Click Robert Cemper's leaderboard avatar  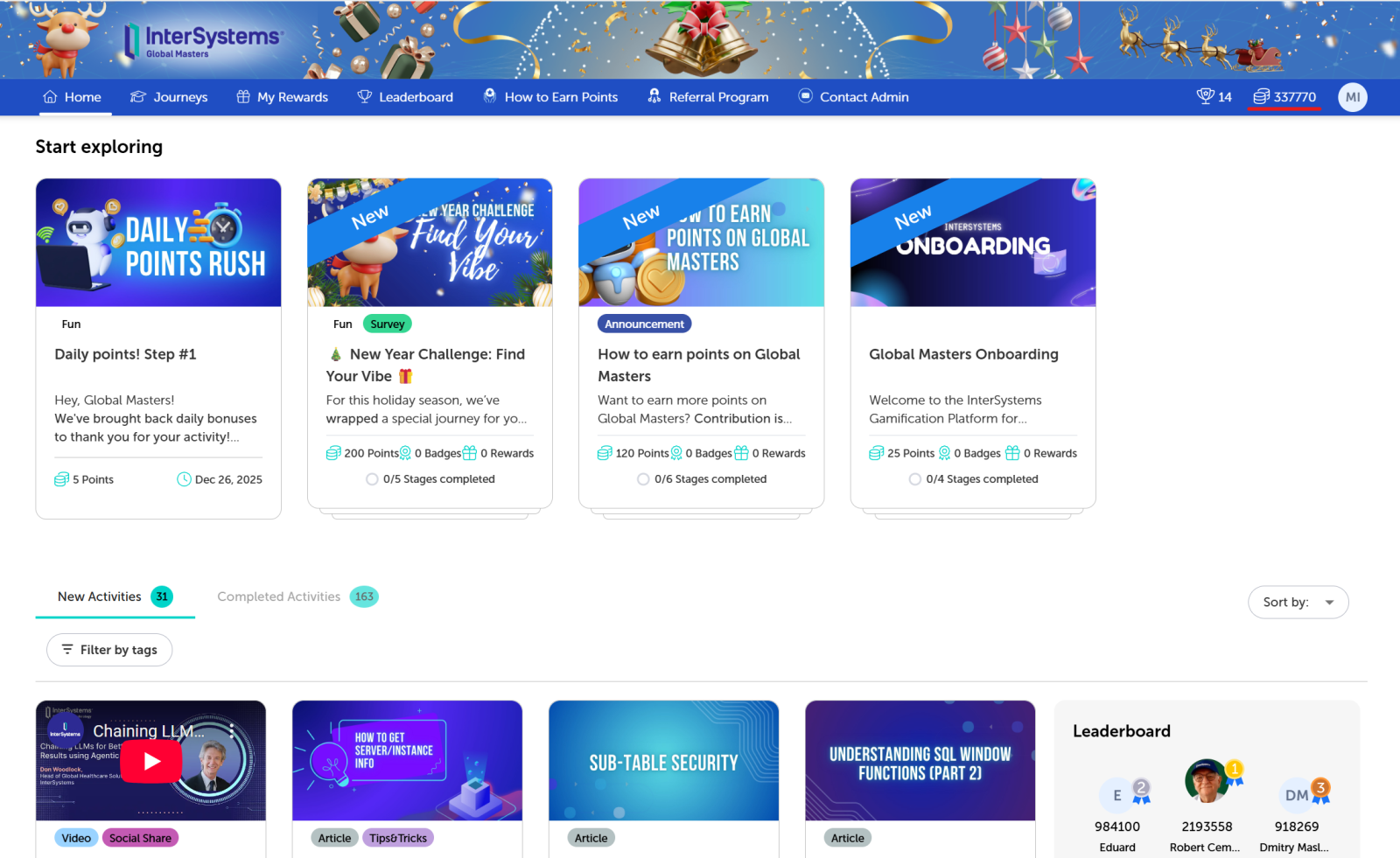(x=1207, y=781)
